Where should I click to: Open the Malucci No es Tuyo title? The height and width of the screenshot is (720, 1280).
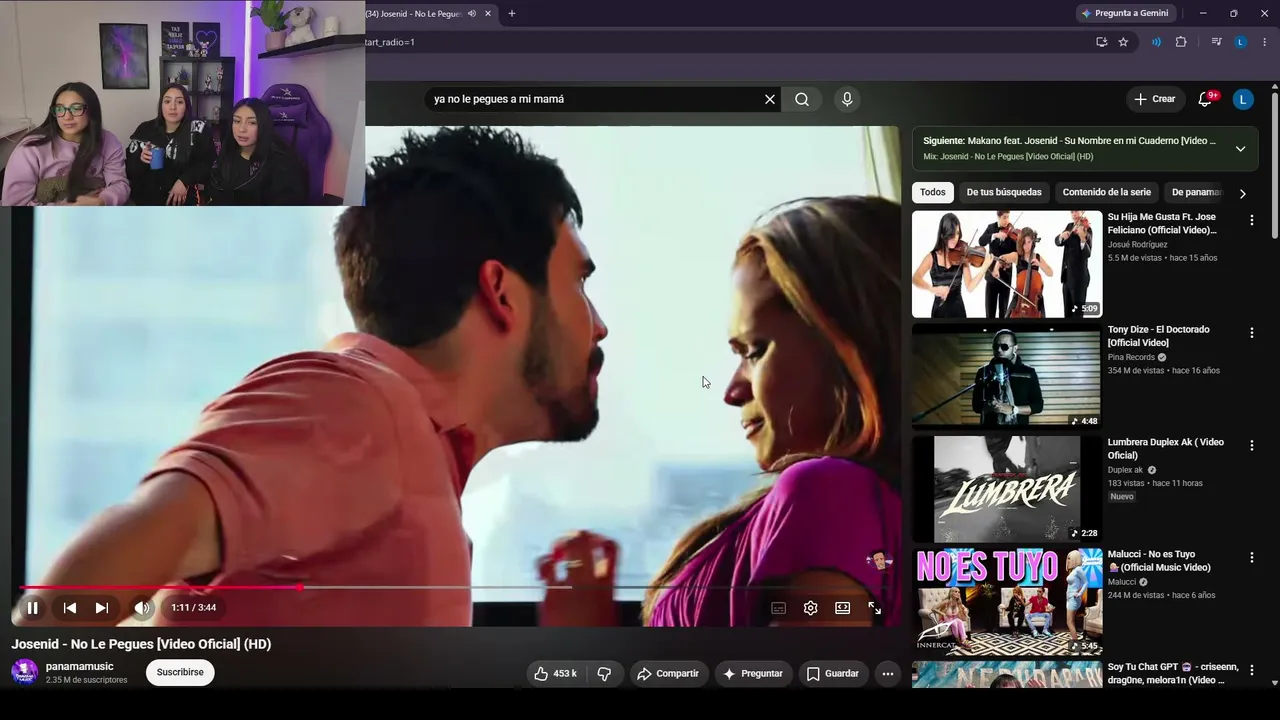(1159, 561)
